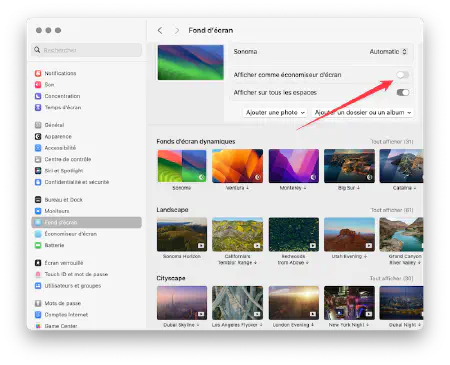
Task: Select the Monterey wallpaper thumbnail
Action: tap(293, 166)
